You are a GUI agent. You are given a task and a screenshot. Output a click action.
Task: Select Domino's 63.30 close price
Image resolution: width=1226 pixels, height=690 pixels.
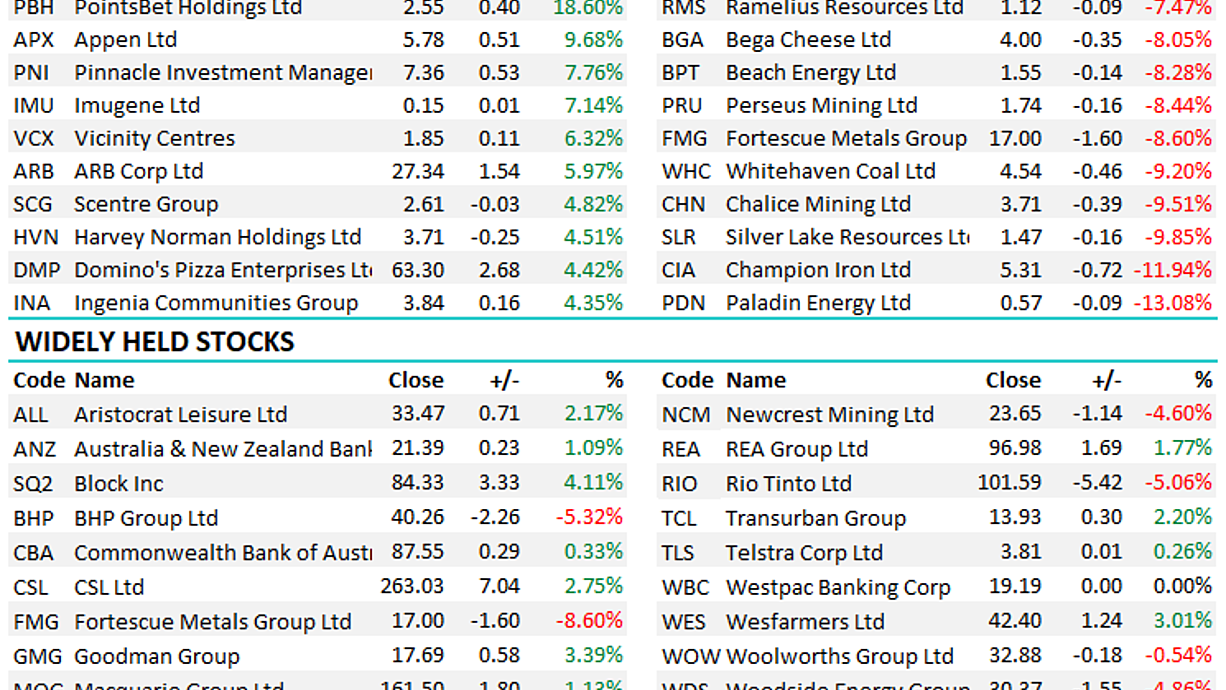click(x=418, y=271)
